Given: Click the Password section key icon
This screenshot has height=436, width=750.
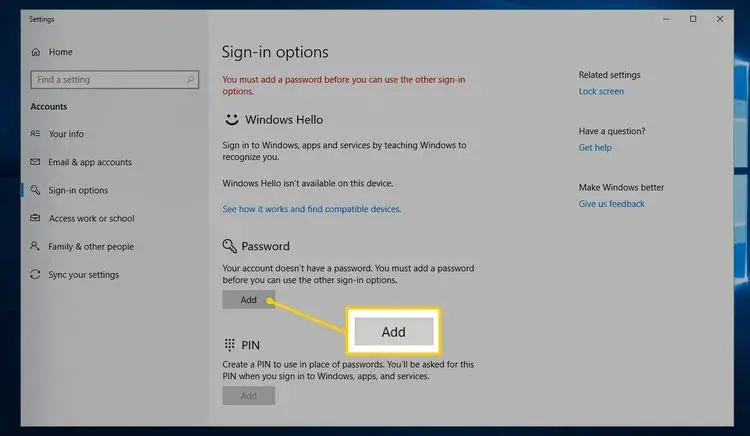Looking at the screenshot, I should [x=230, y=246].
